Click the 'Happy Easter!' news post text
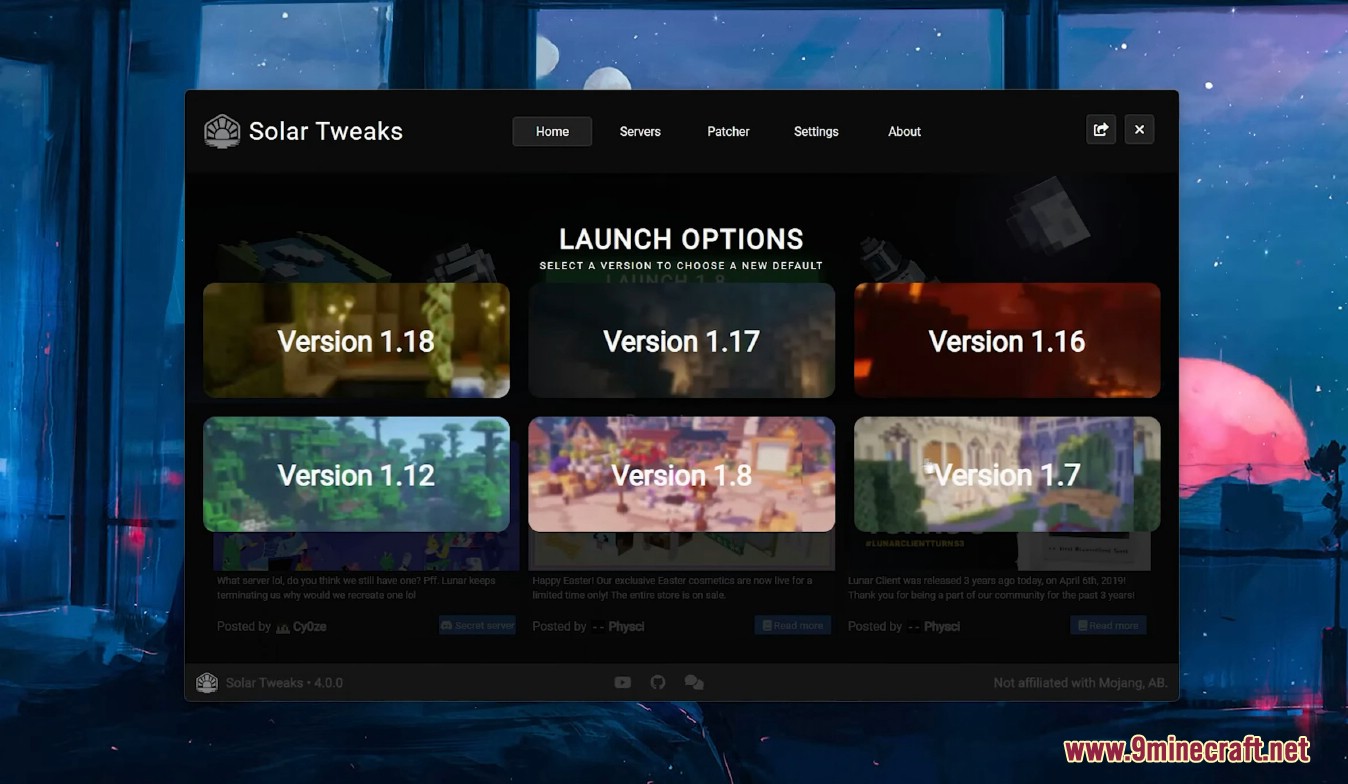 [672, 587]
